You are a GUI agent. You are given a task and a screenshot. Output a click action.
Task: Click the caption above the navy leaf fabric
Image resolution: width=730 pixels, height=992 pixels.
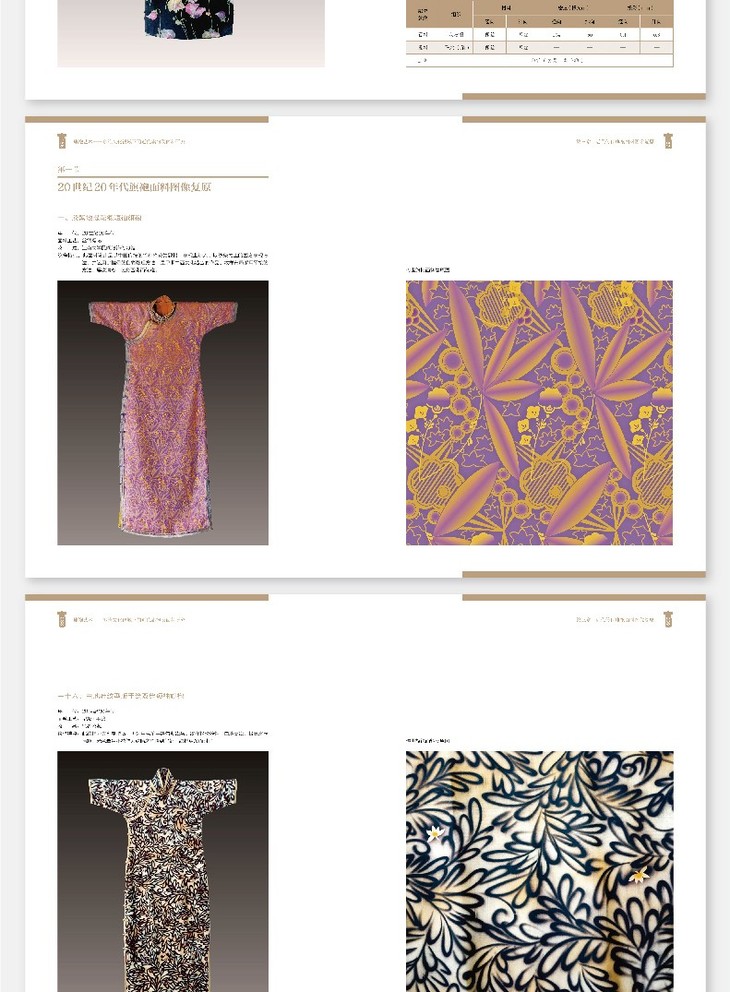(428, 741)
